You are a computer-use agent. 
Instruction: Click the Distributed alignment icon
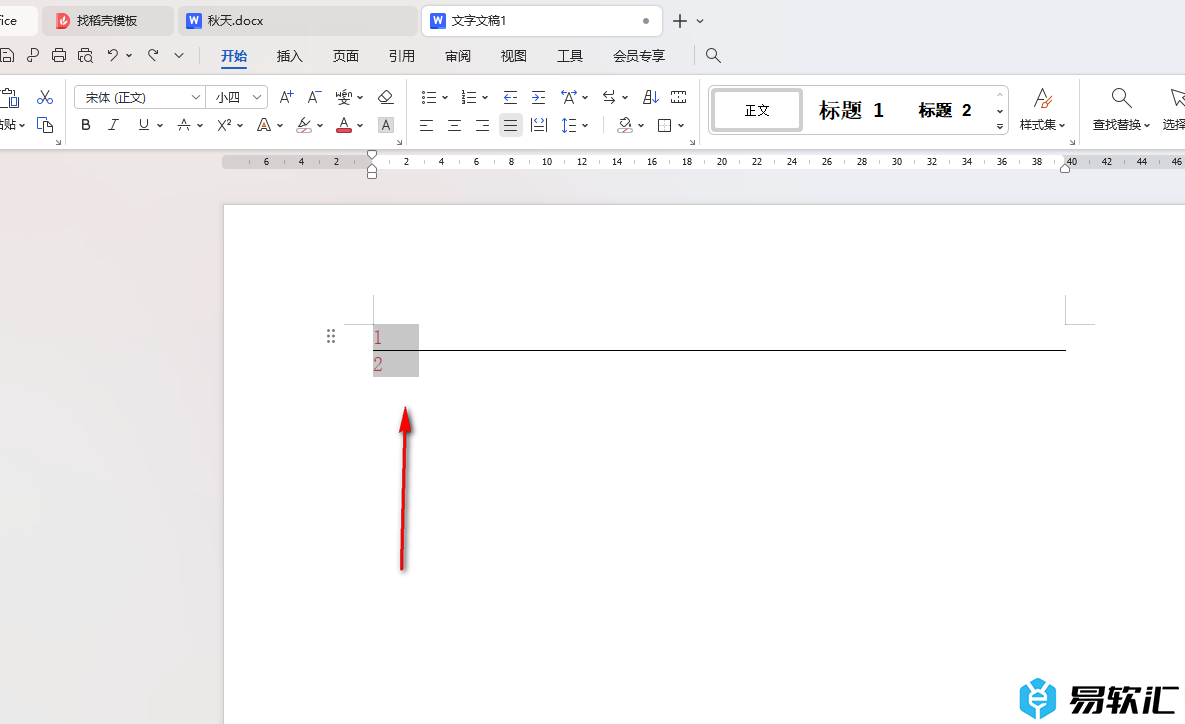[x=539, y=125]
